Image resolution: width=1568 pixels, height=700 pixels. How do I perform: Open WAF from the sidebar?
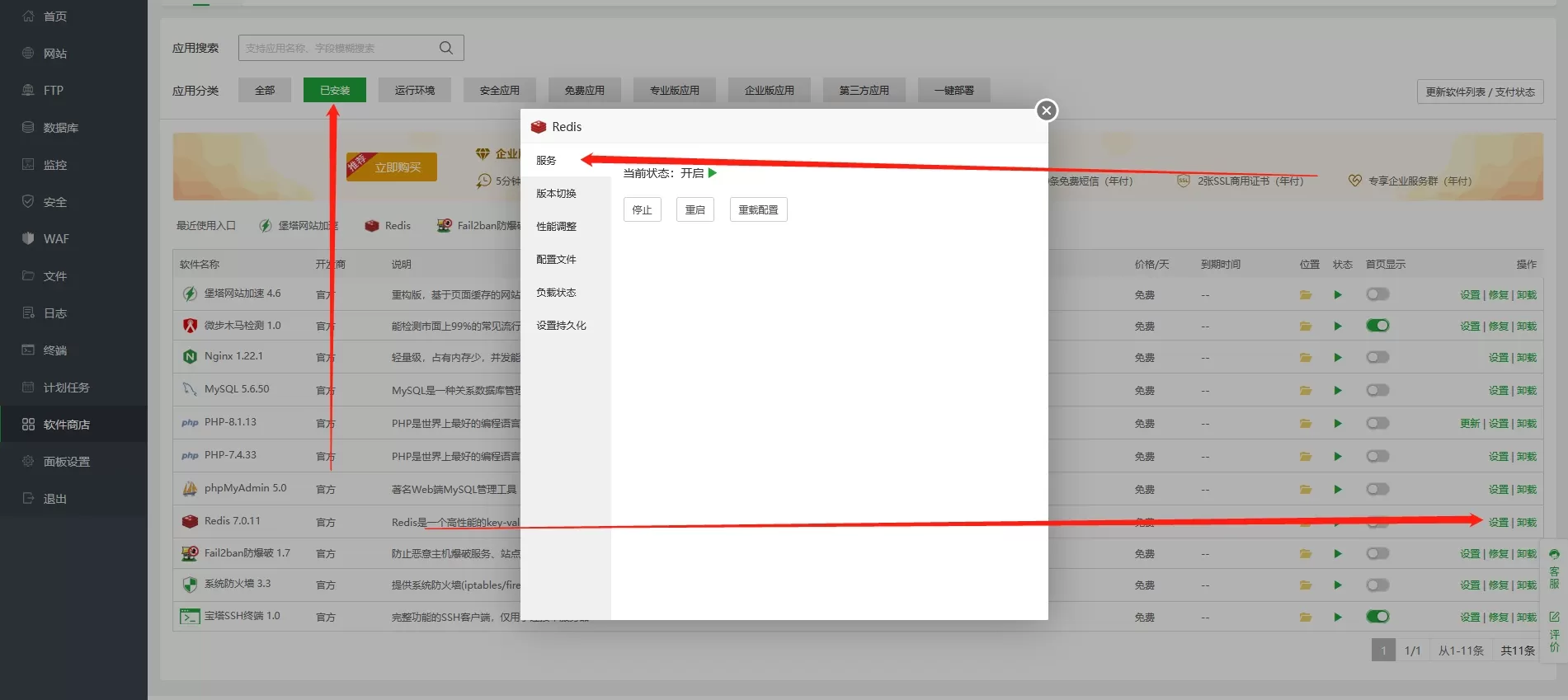56,239
